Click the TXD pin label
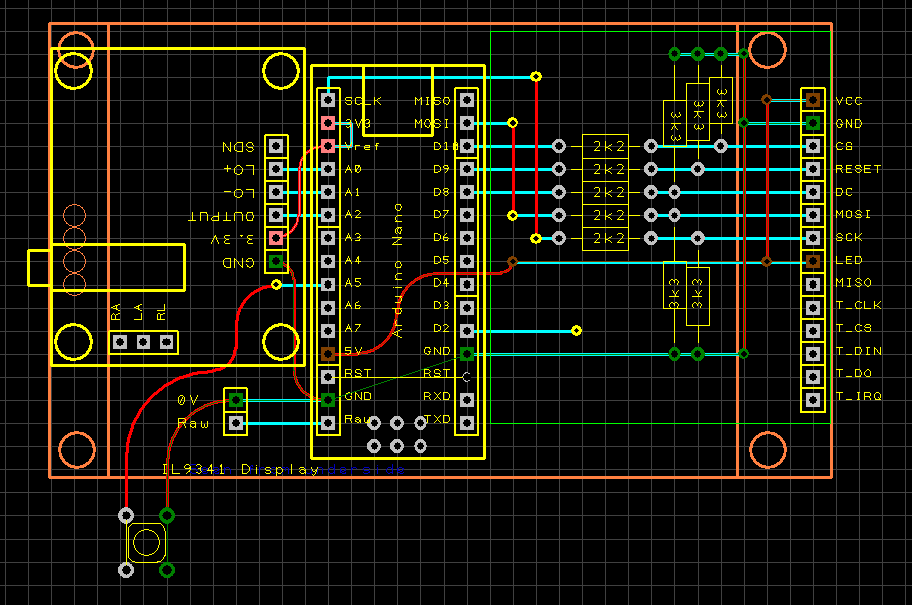The width and height of the screenshot is (912, 605). [x=437, y=419]
